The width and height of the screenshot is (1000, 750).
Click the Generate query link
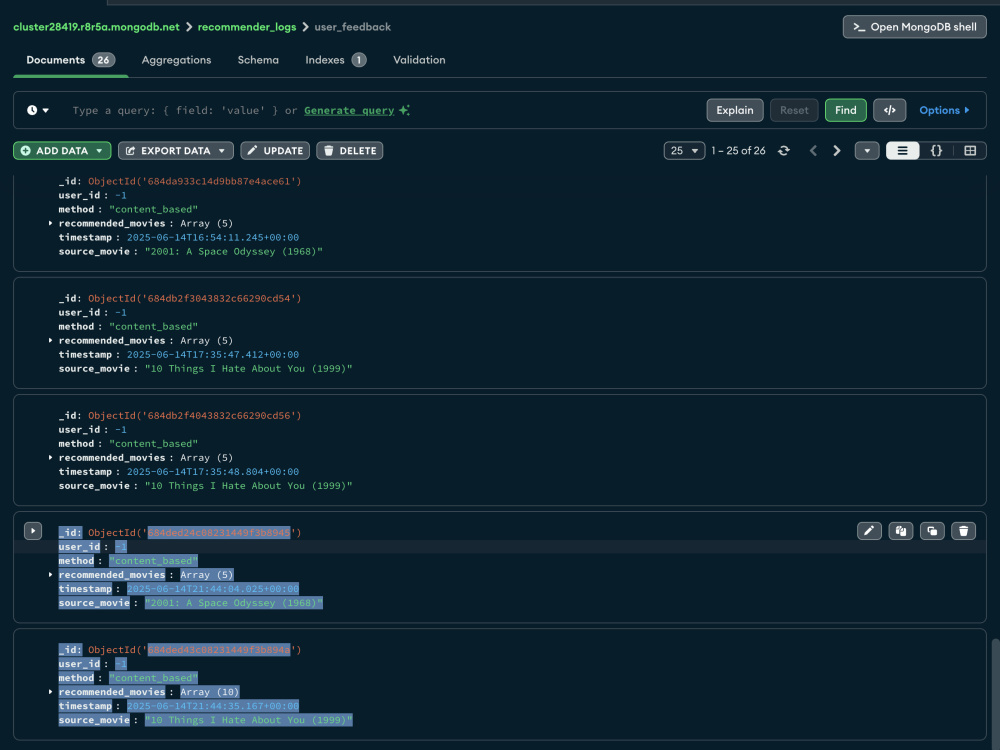[x=349, y=110]
